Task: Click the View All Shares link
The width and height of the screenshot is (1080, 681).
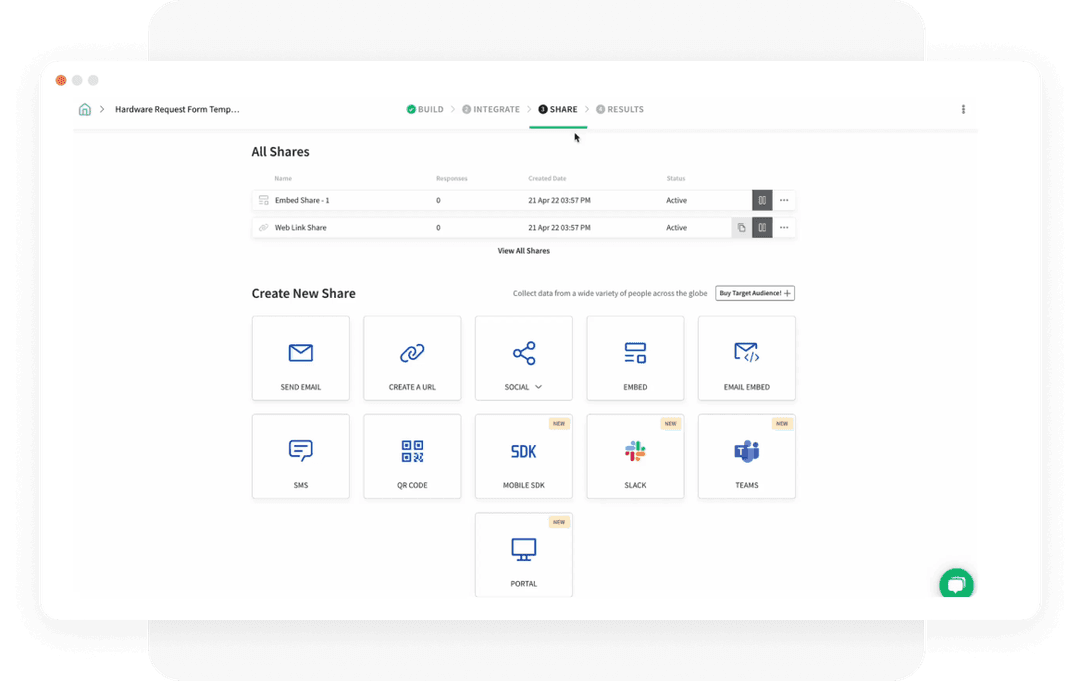Action: click(523, 251)
